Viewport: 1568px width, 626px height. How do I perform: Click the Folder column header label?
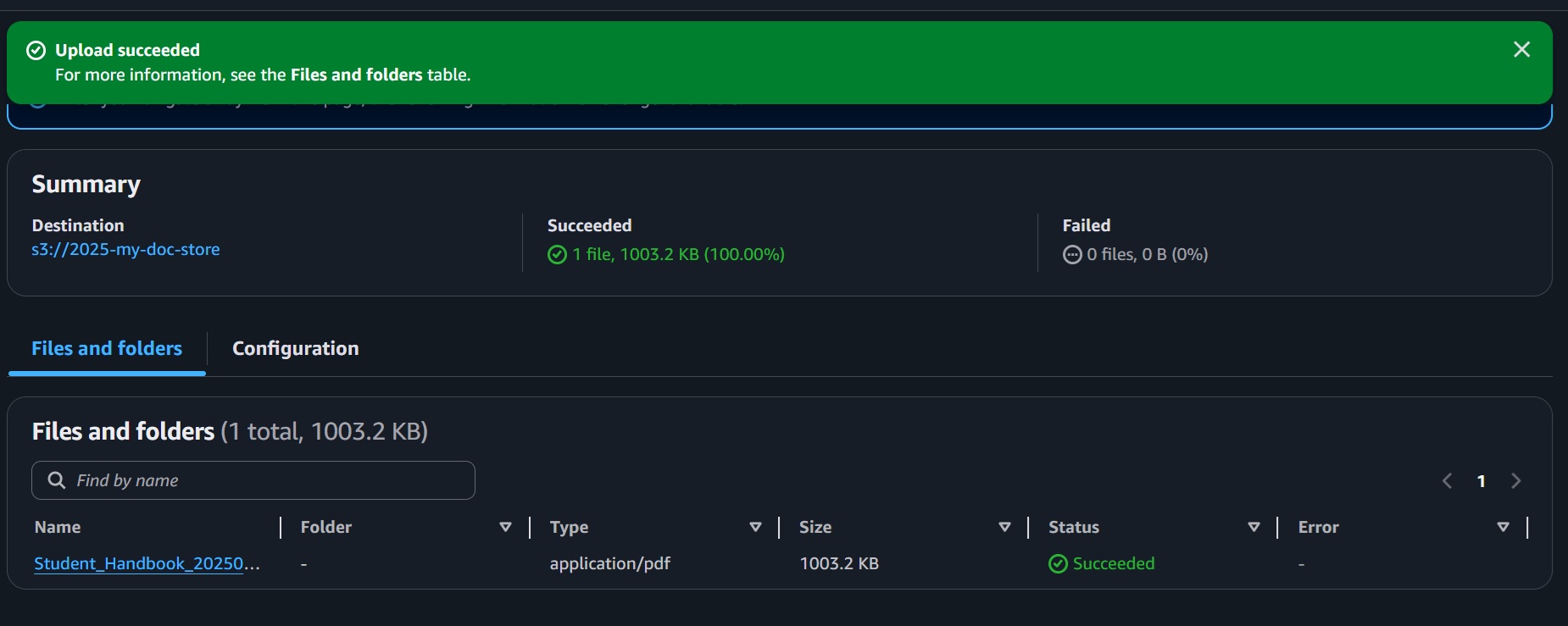(x=326, y=527)
